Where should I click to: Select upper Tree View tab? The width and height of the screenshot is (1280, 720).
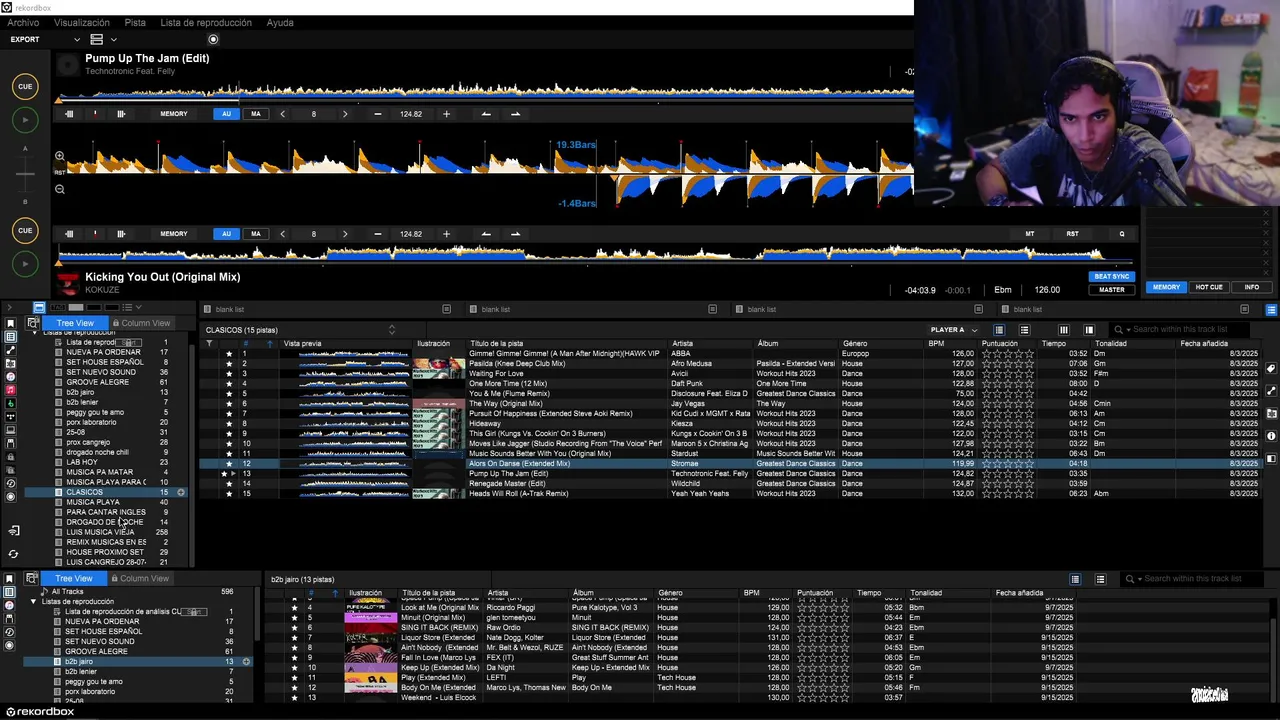pyautogui.click(x=74, y=323)
